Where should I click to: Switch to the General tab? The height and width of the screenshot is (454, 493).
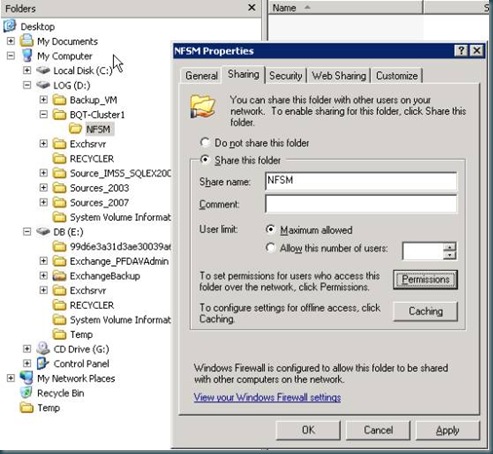pyautogui.click(x=201, y=76)
